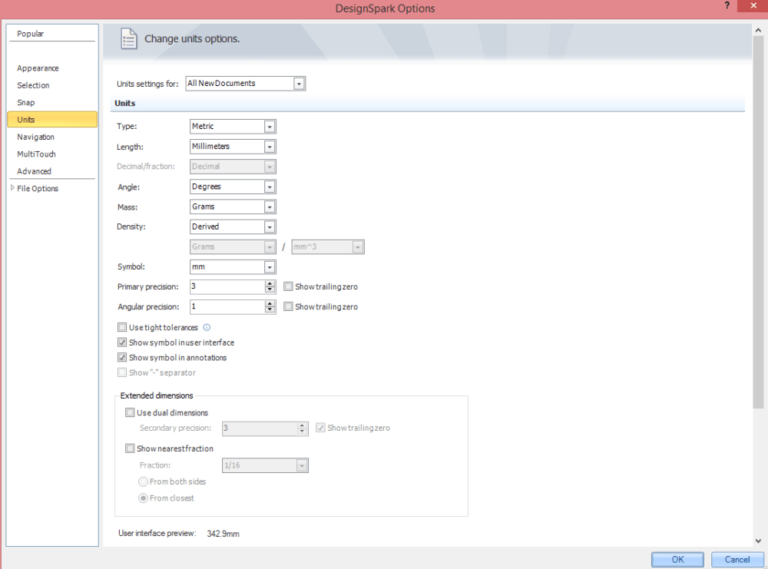Switch to the Navigation options page
Viewport: 768px width, 569px height.
click(x=36, y=137)
